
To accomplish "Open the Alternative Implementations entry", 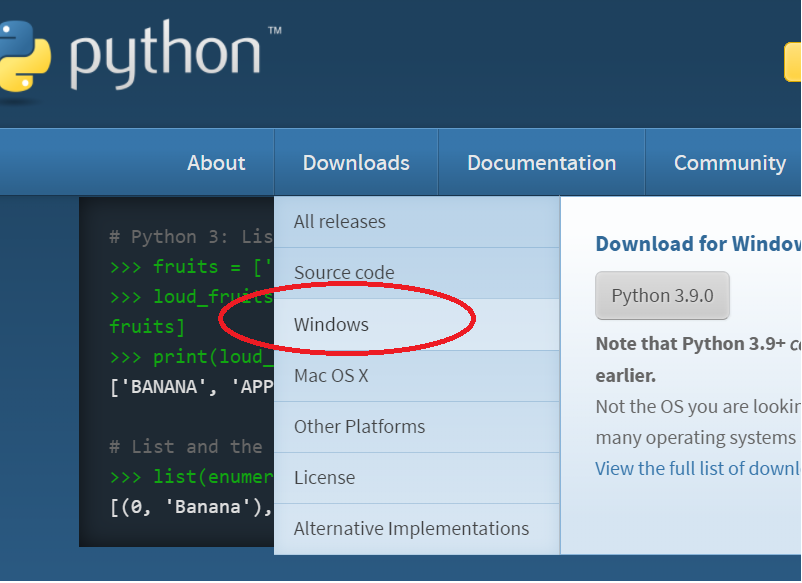I will pos(411,529).
